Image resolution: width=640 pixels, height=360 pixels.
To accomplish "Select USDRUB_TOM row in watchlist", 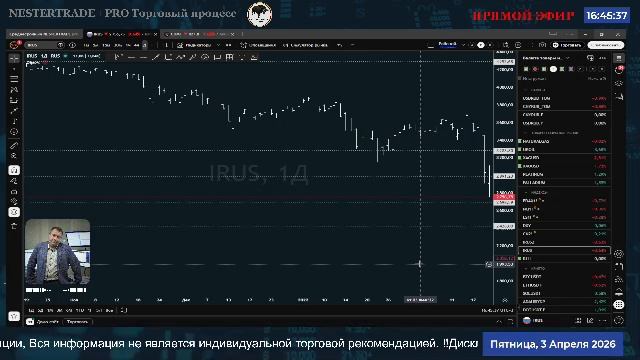I will [564, 98].
